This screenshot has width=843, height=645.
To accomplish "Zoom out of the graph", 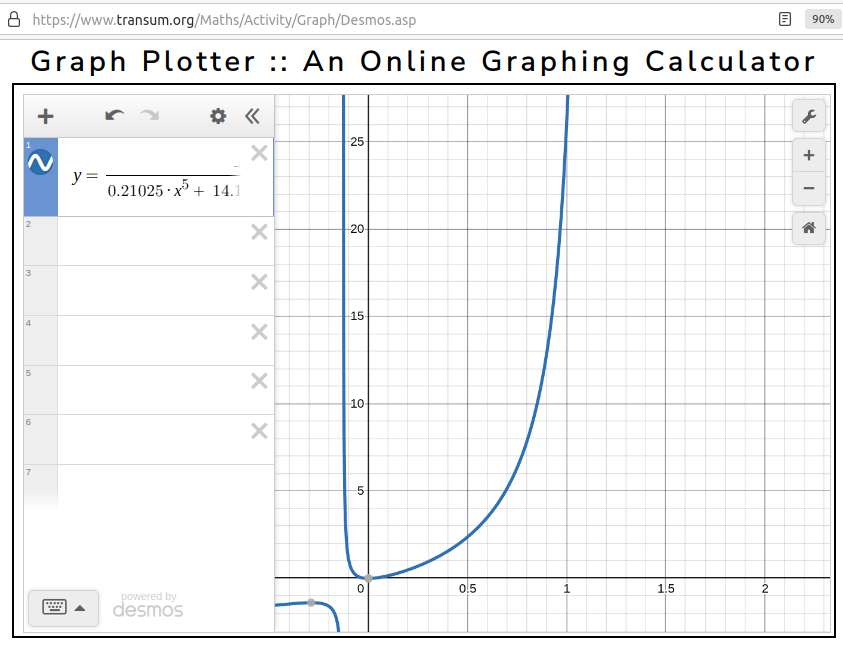I will [x=809, y=188].
